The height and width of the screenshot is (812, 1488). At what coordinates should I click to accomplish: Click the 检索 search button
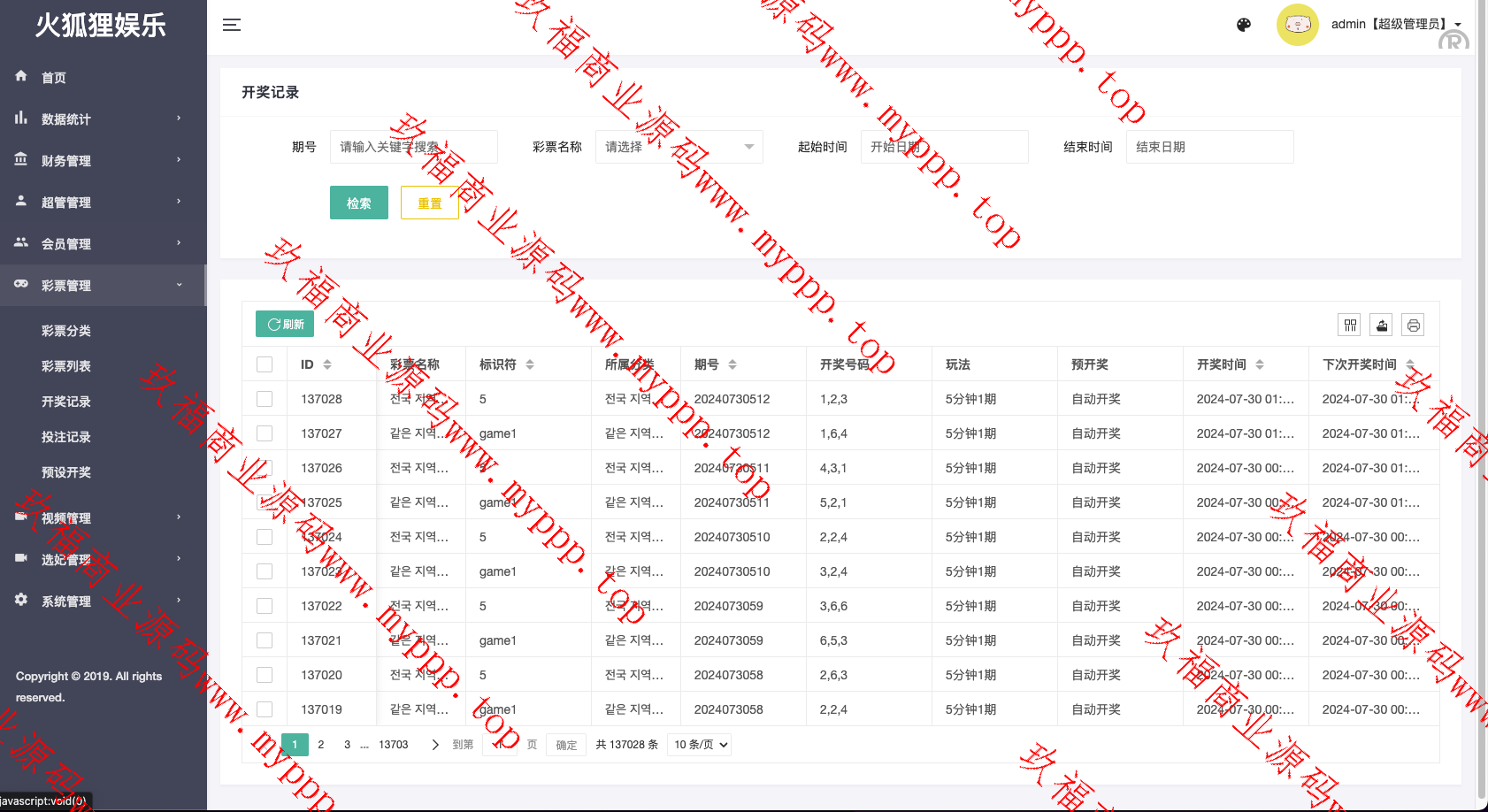click(358, 203)
